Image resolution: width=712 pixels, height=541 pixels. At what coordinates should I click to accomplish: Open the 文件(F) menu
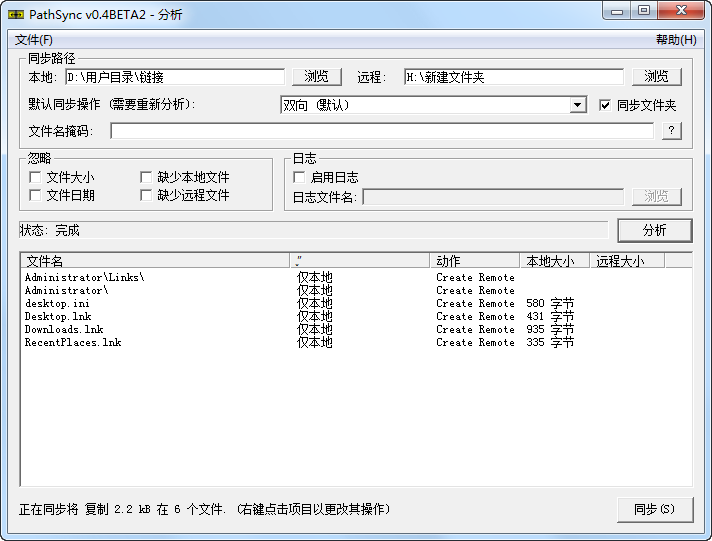tap(33, 40)
